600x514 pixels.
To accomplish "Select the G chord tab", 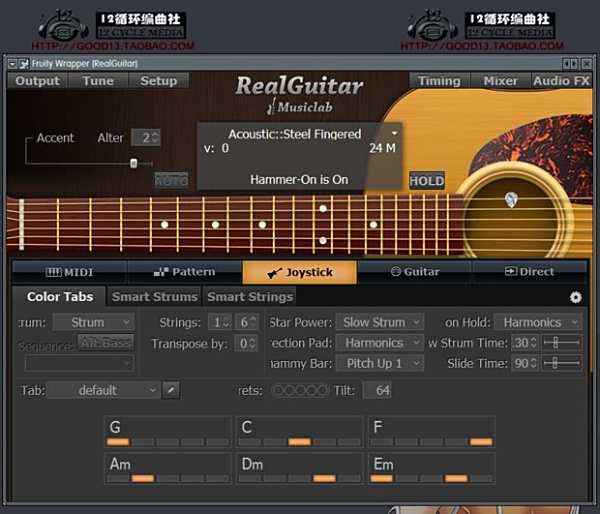I will (168, 432).
